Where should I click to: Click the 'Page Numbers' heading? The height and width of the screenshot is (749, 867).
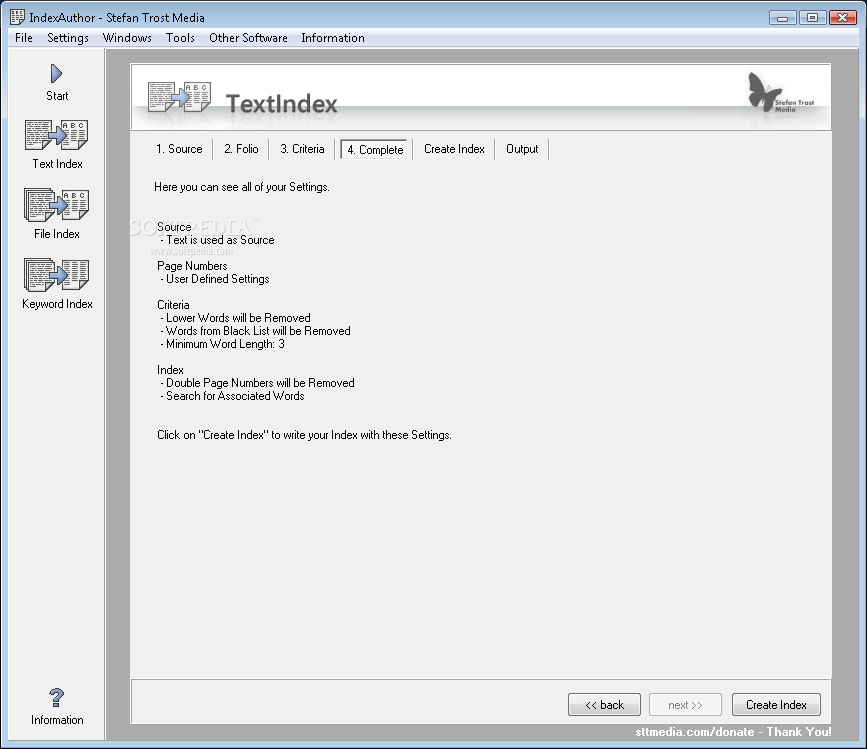pos(192,266)
